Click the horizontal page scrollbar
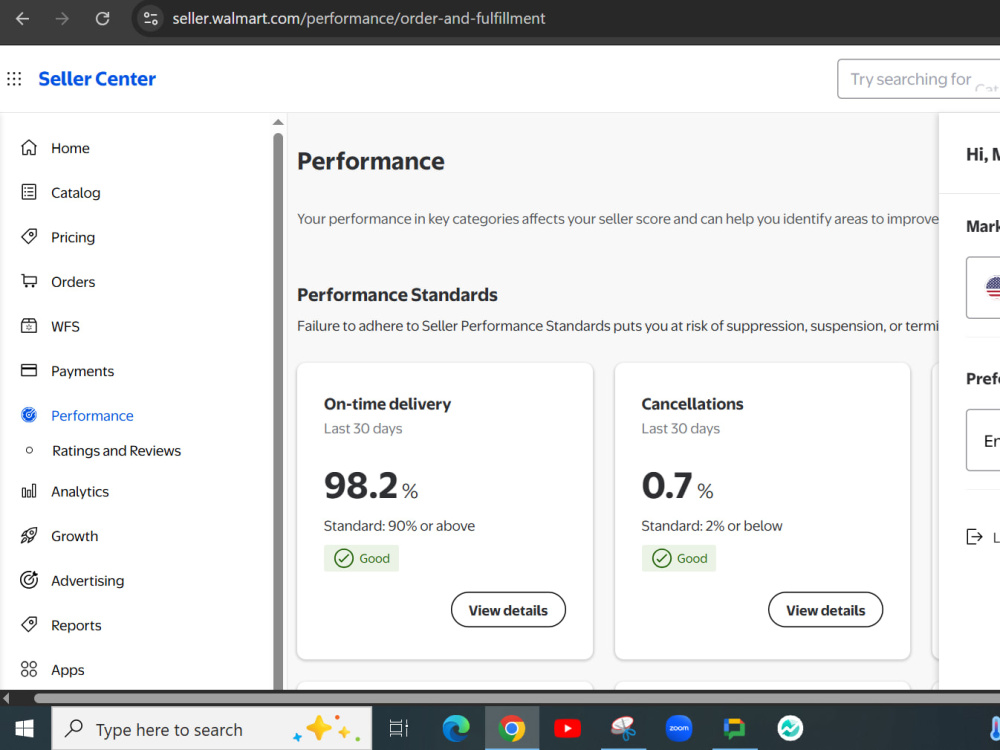Viewport: 1000px width, 750px height. pyautogui.click(x=517, y=698)
